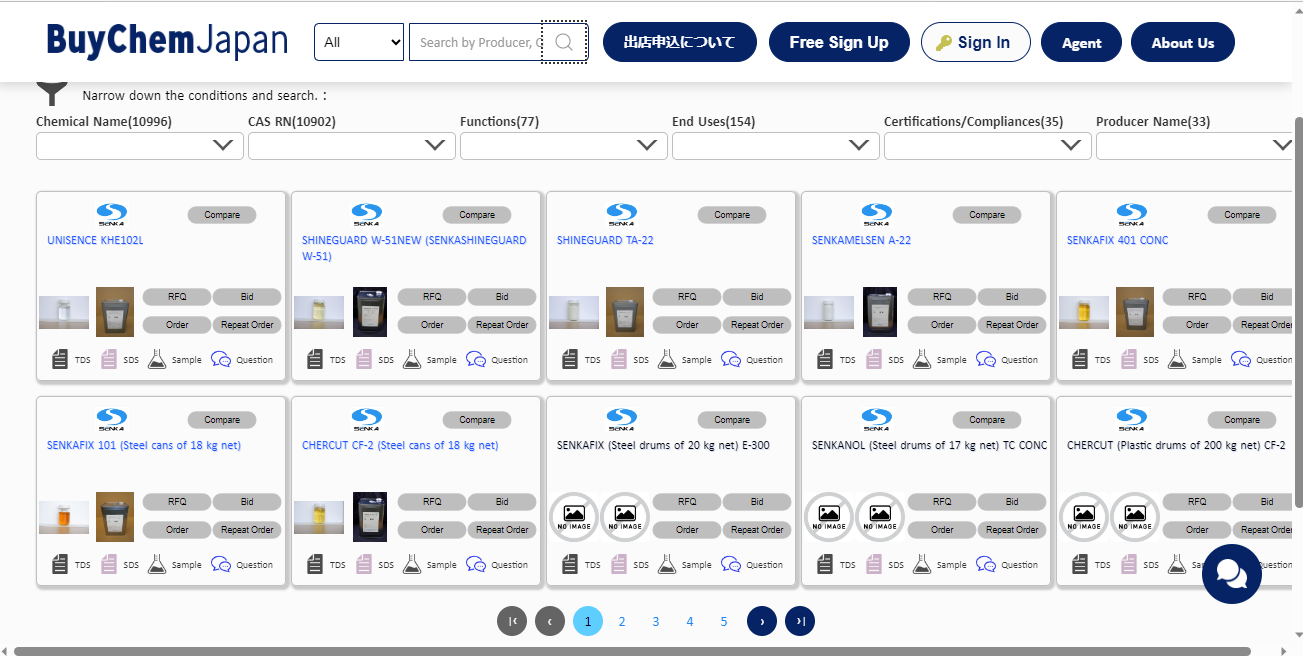The height and width of the screenshot is (656, 1303).
Task: Go to results page 4
Action: click(690, 621)
